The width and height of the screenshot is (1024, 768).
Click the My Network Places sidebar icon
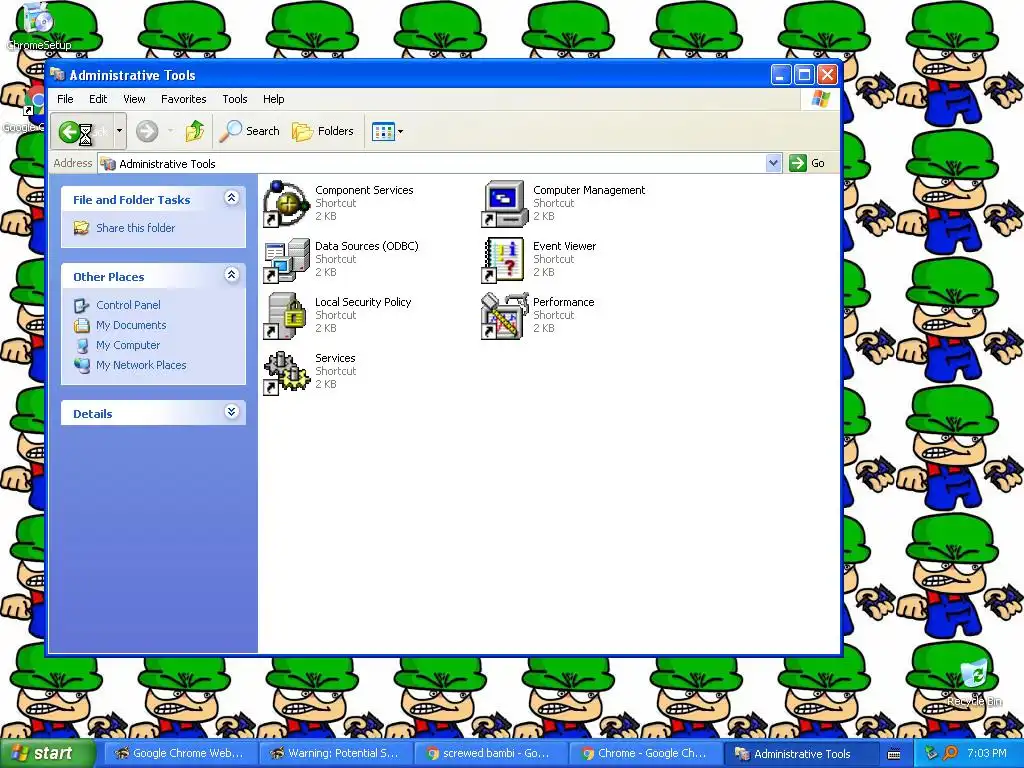coord(82,365)
